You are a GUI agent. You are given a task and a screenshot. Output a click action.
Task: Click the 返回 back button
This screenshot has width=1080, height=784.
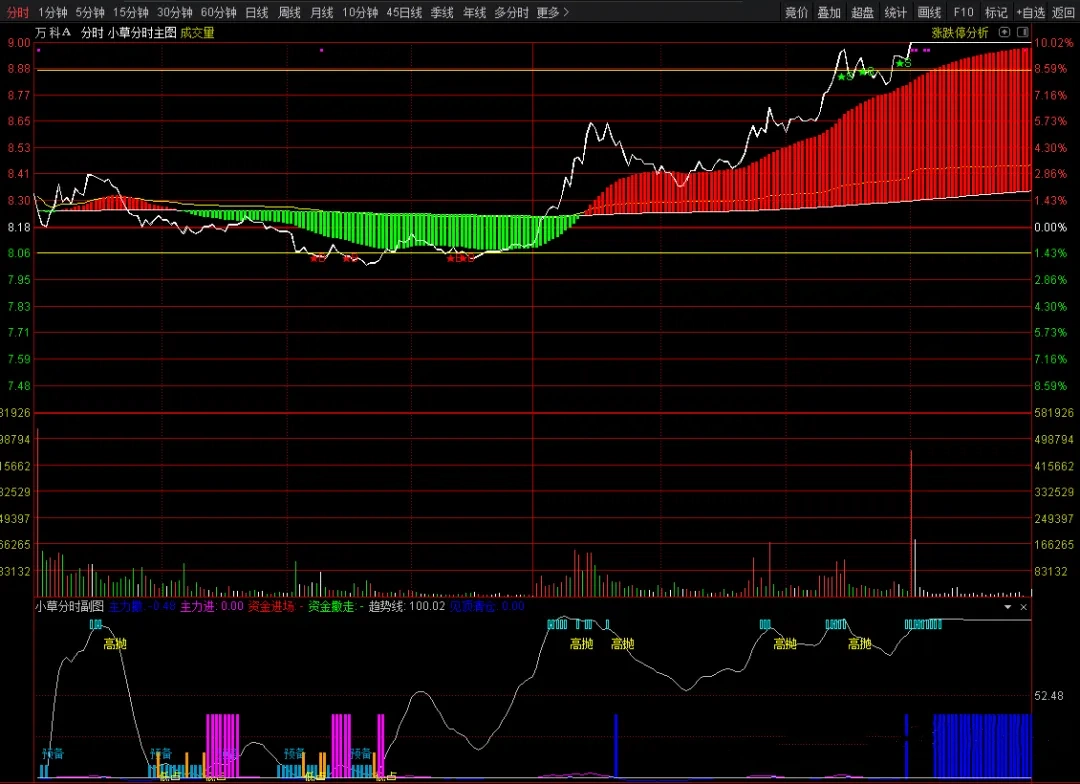click(x=1064, y=13)
